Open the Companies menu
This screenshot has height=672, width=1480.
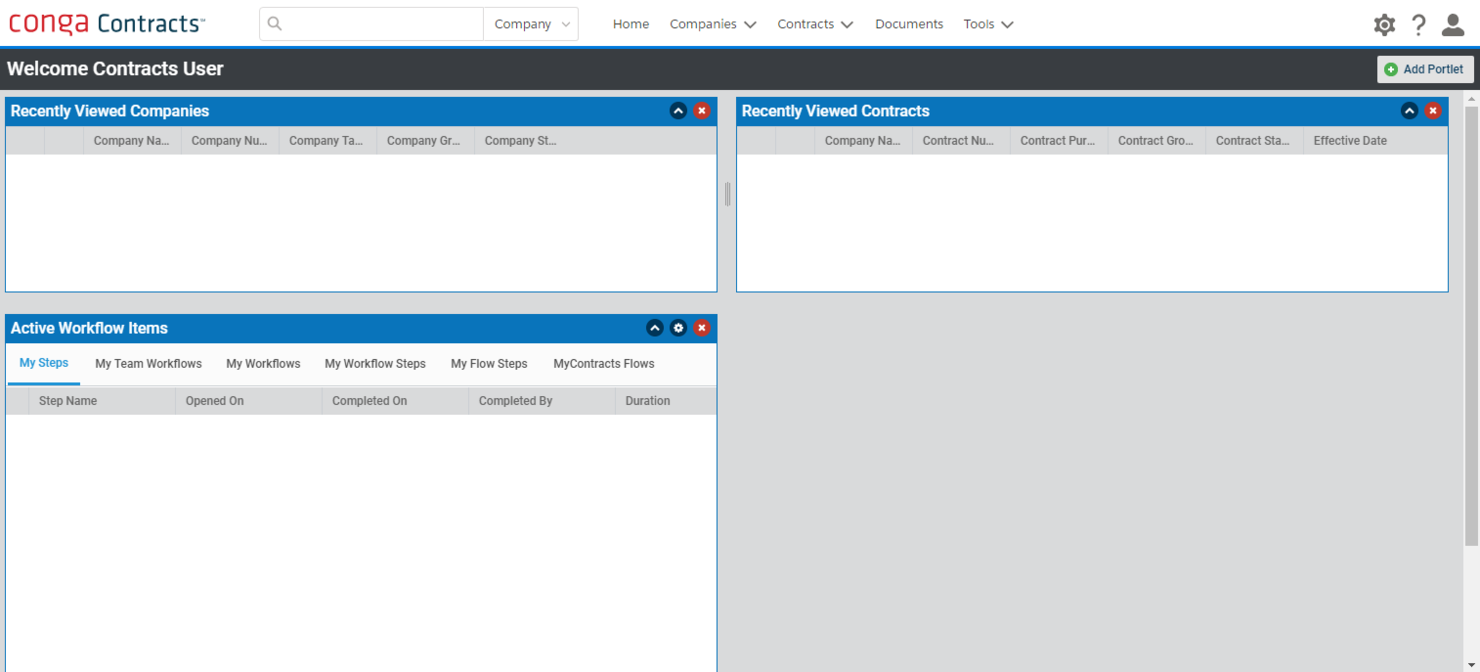(x=712, y=24)
